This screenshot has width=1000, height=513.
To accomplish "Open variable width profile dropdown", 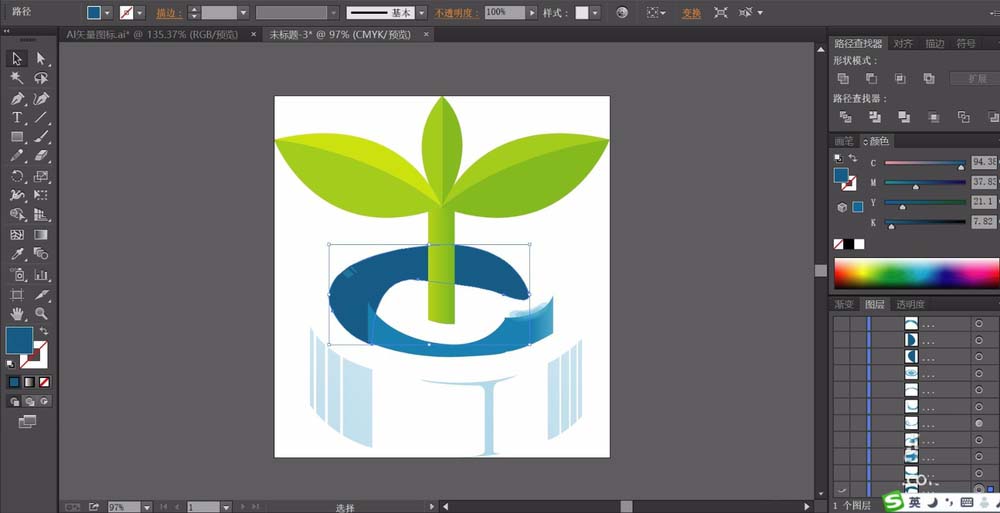I will point(334,13).
